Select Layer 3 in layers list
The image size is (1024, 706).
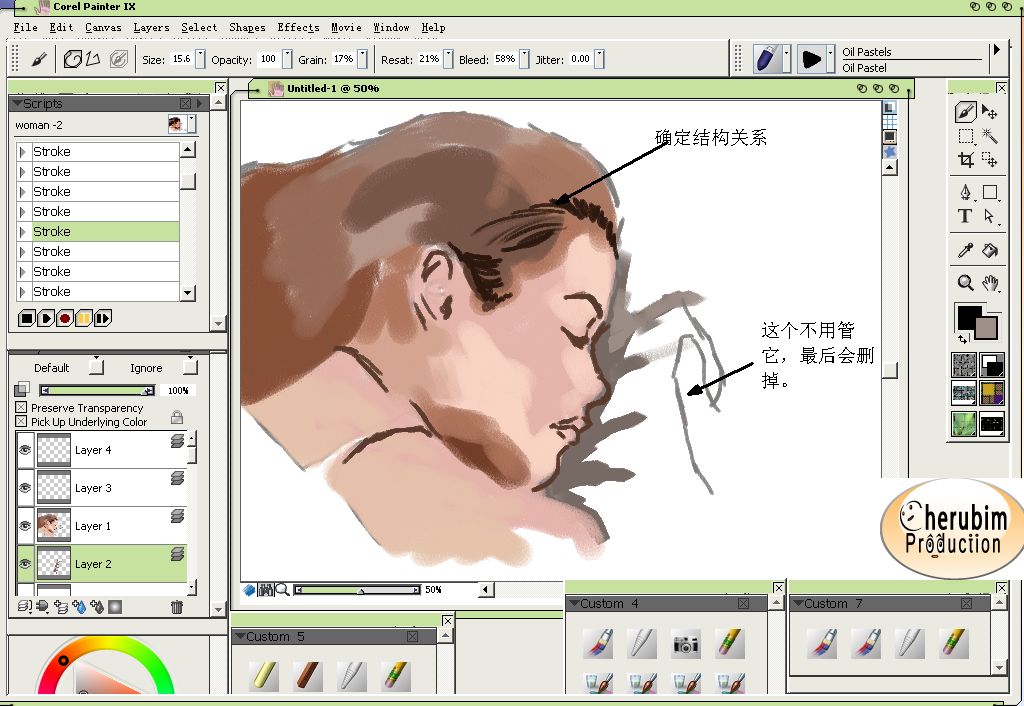pos(102,488)
